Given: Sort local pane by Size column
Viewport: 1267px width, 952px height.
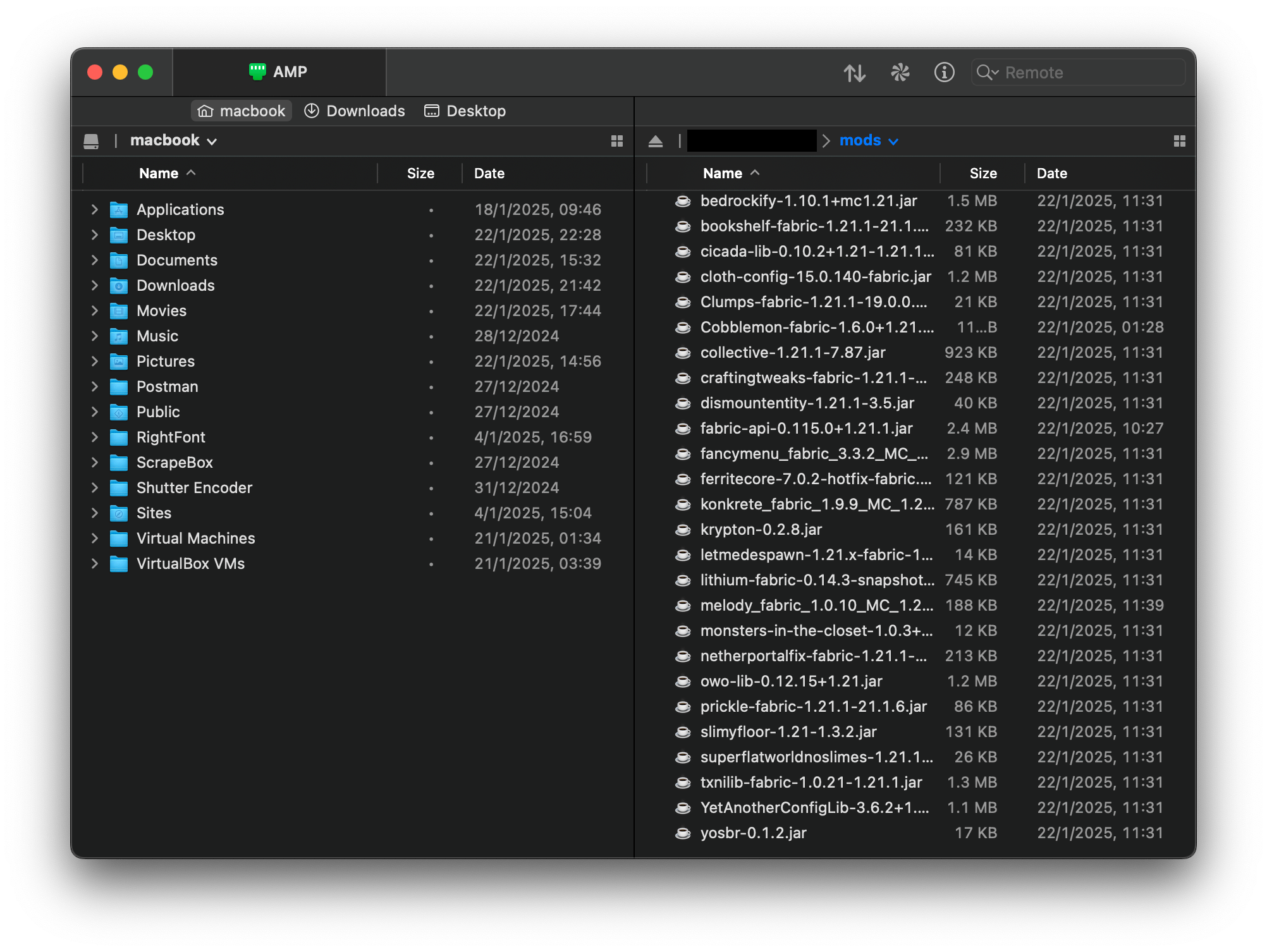Looking at the screenshot, I should pos(420,173).
